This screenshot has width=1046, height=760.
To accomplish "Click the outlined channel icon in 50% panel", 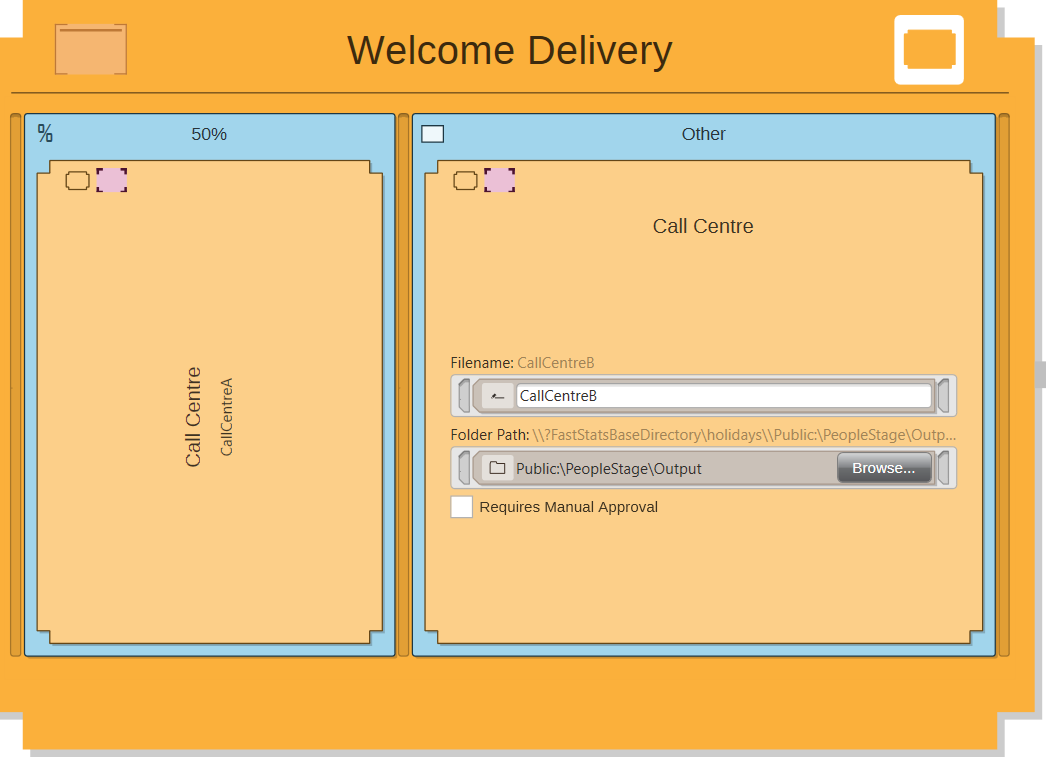I will pyautogui.click(x=77, y=180).
